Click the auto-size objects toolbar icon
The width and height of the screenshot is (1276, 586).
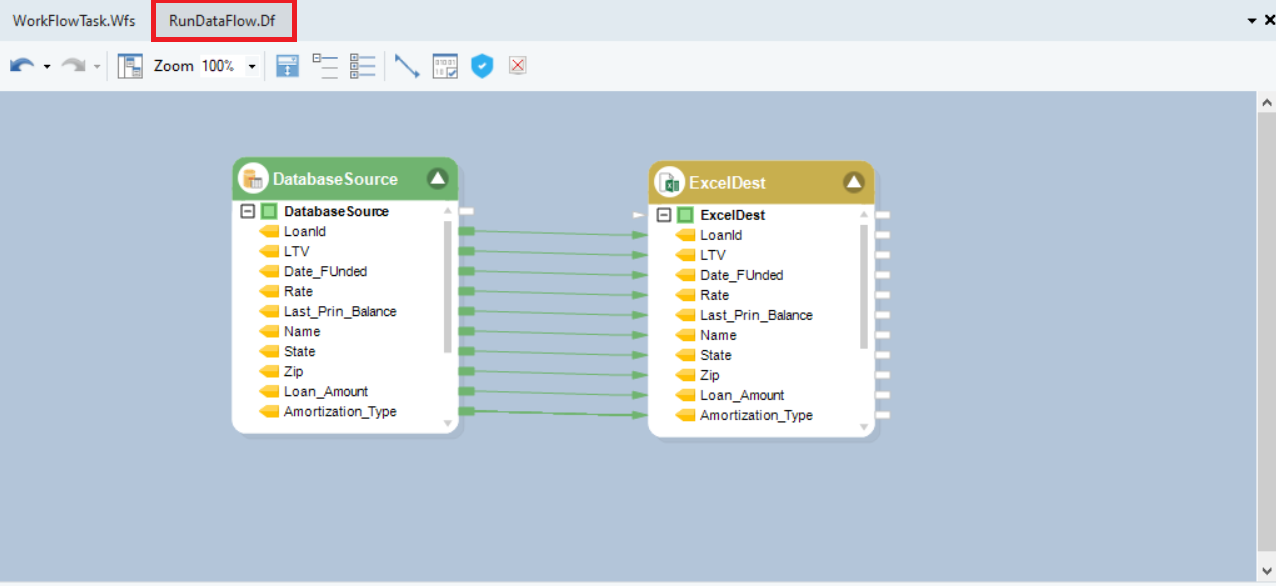(288, 66)
